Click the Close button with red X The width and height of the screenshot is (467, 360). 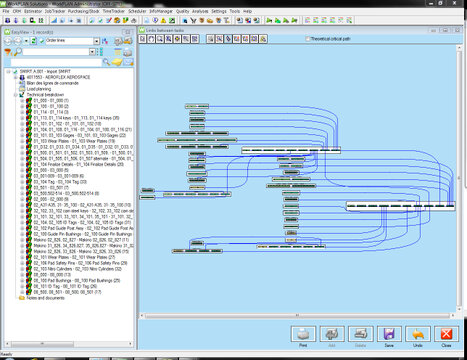point(446,334)
